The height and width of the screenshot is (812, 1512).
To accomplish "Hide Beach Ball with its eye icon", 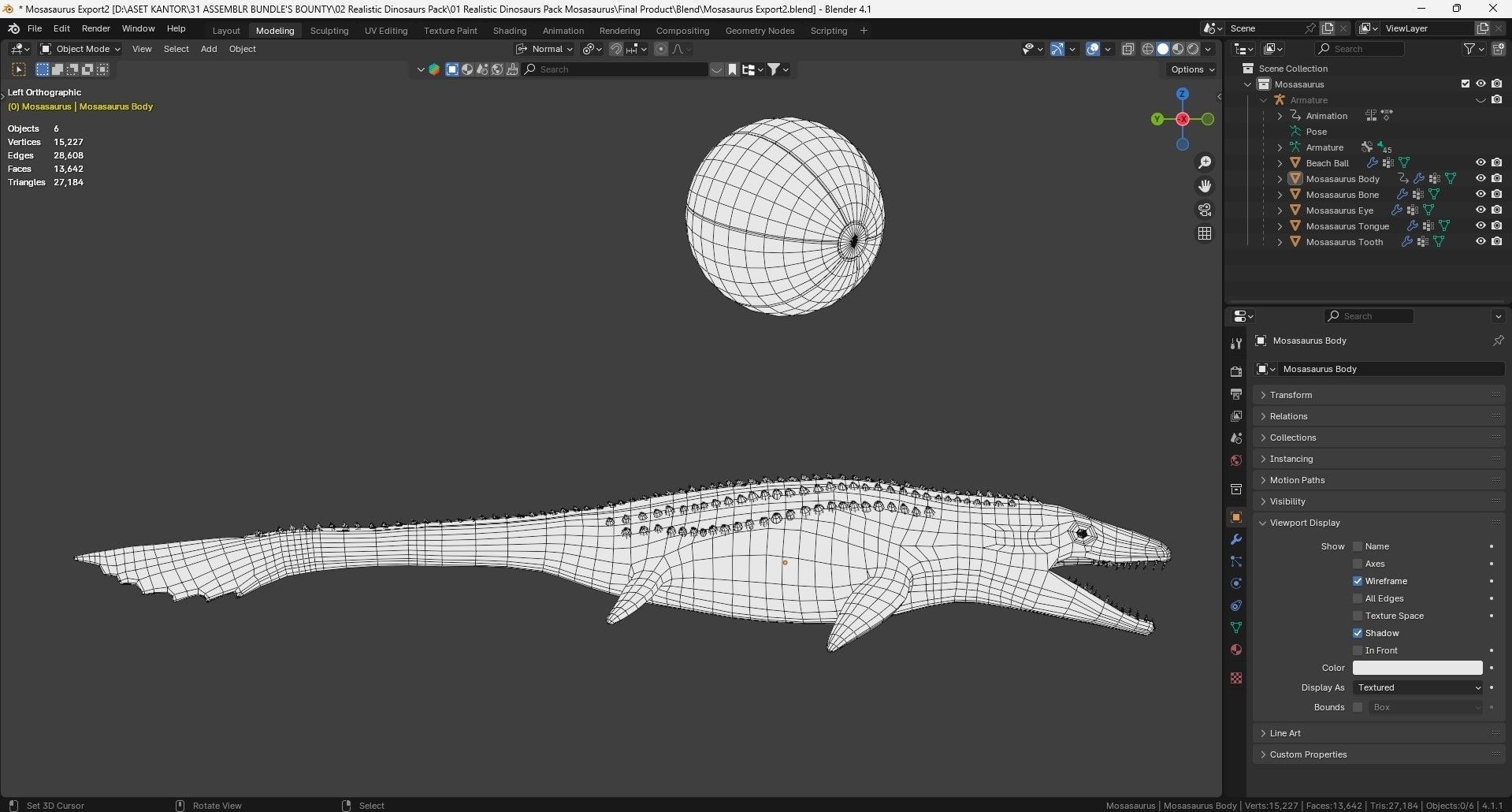I will click(1480, 163).
